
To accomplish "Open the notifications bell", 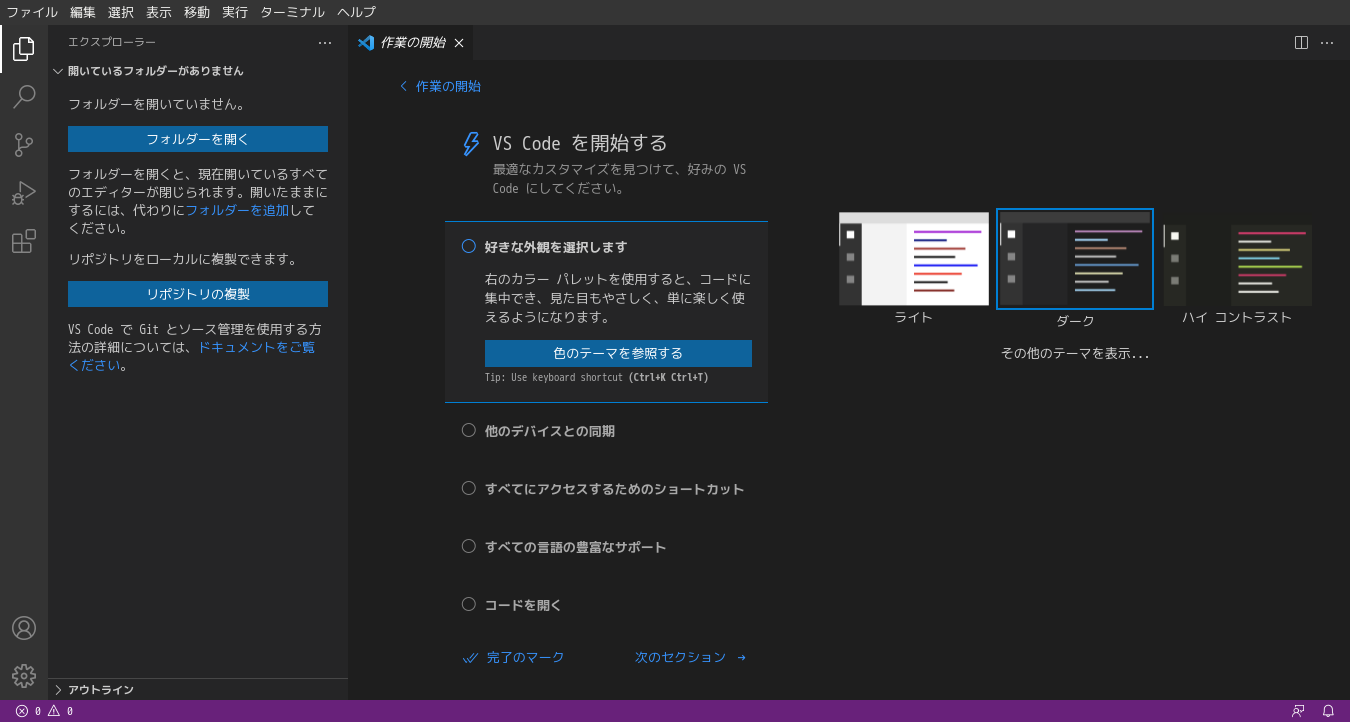I will (x=1328, y=711).
